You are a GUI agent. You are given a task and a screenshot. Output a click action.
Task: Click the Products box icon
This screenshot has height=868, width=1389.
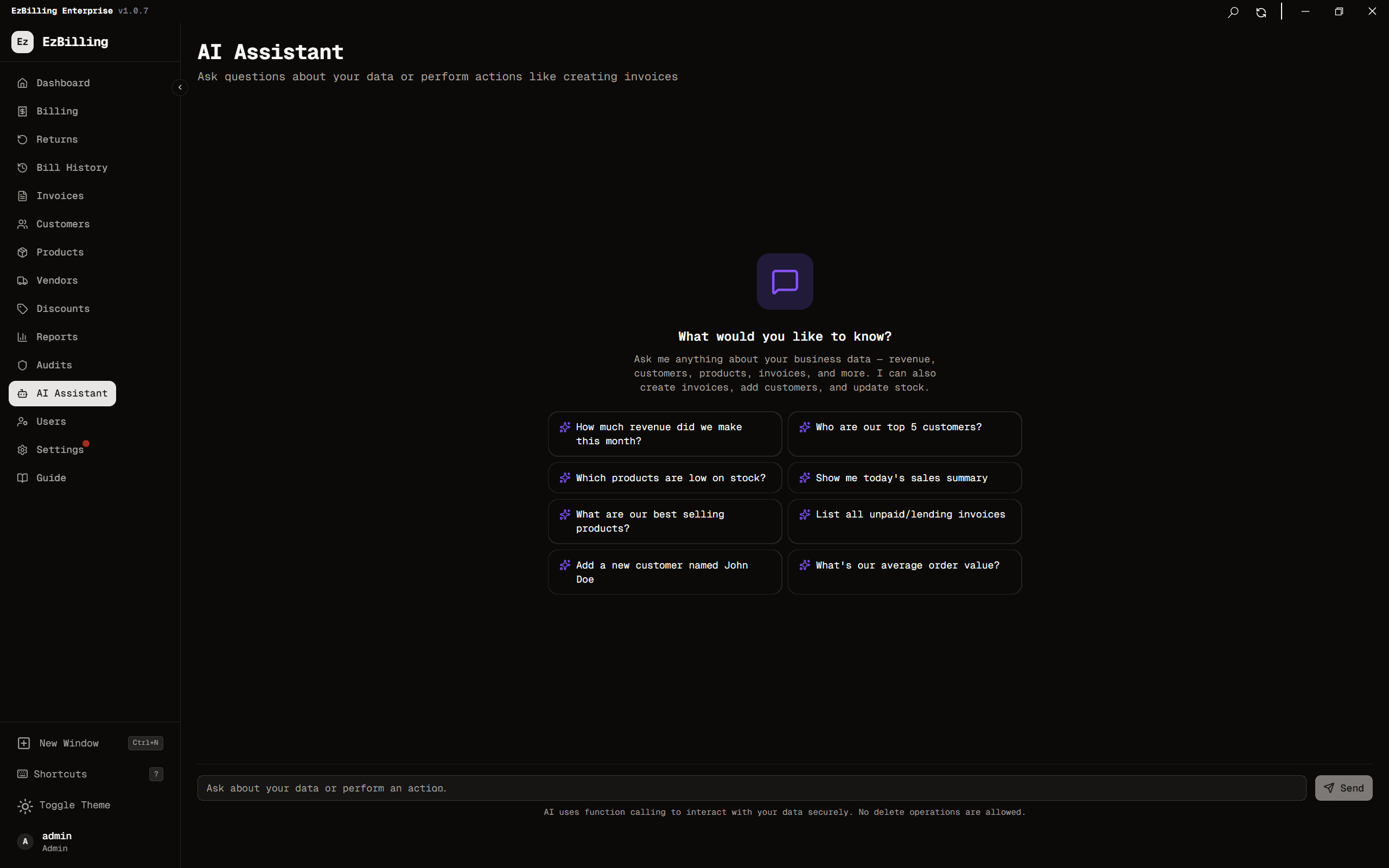coord(22,253)
